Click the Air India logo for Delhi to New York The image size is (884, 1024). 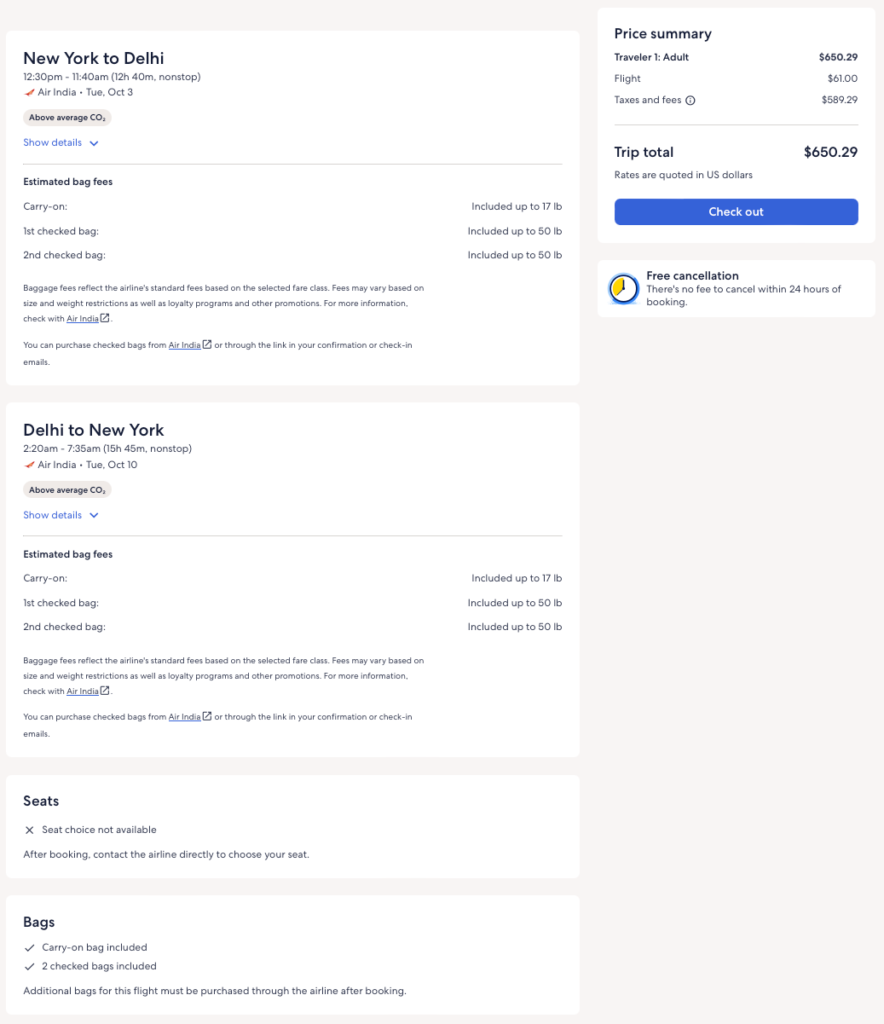point(29,465)
